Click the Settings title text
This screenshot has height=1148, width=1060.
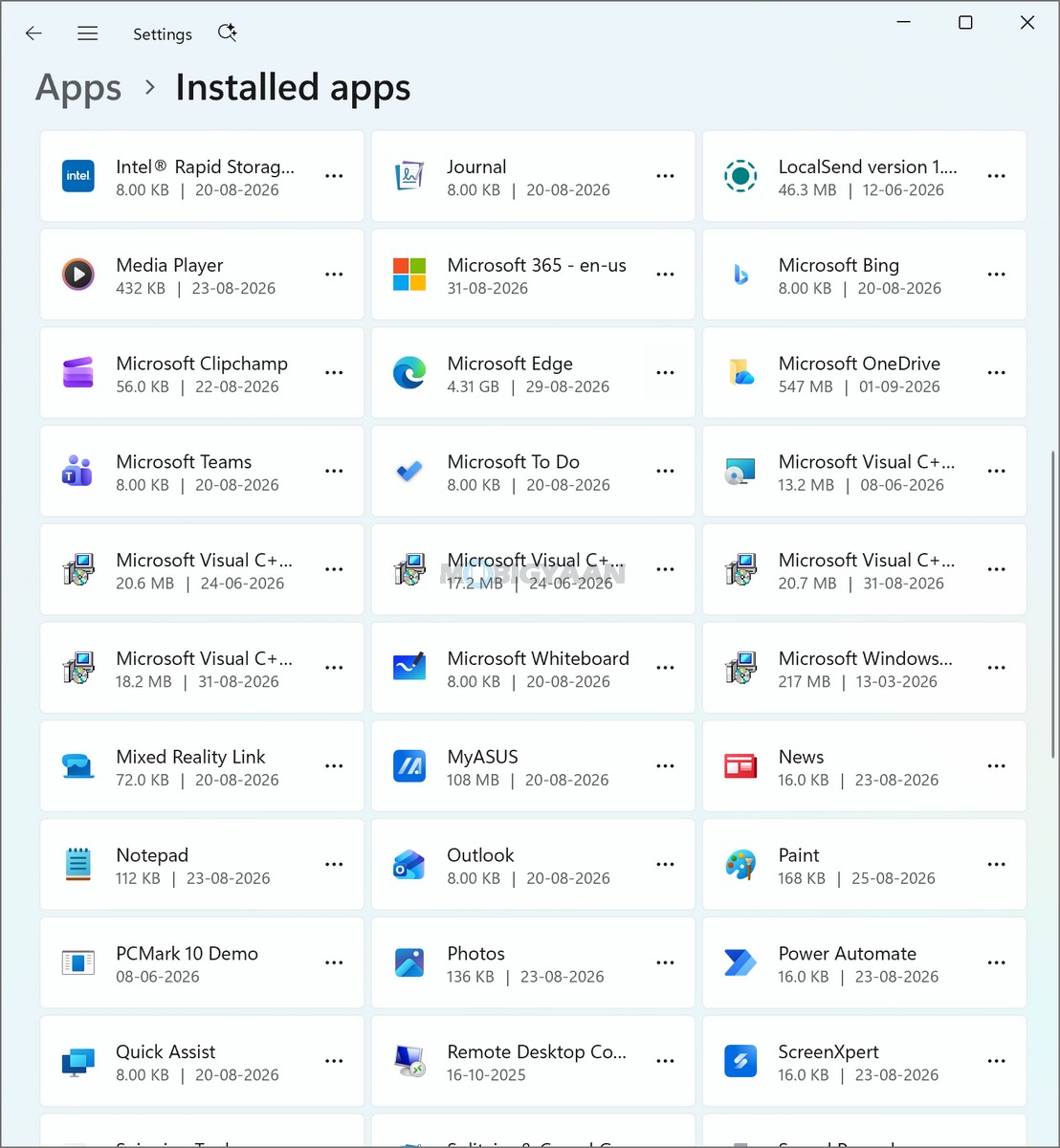pyautogui.click(x=163, y=34)
